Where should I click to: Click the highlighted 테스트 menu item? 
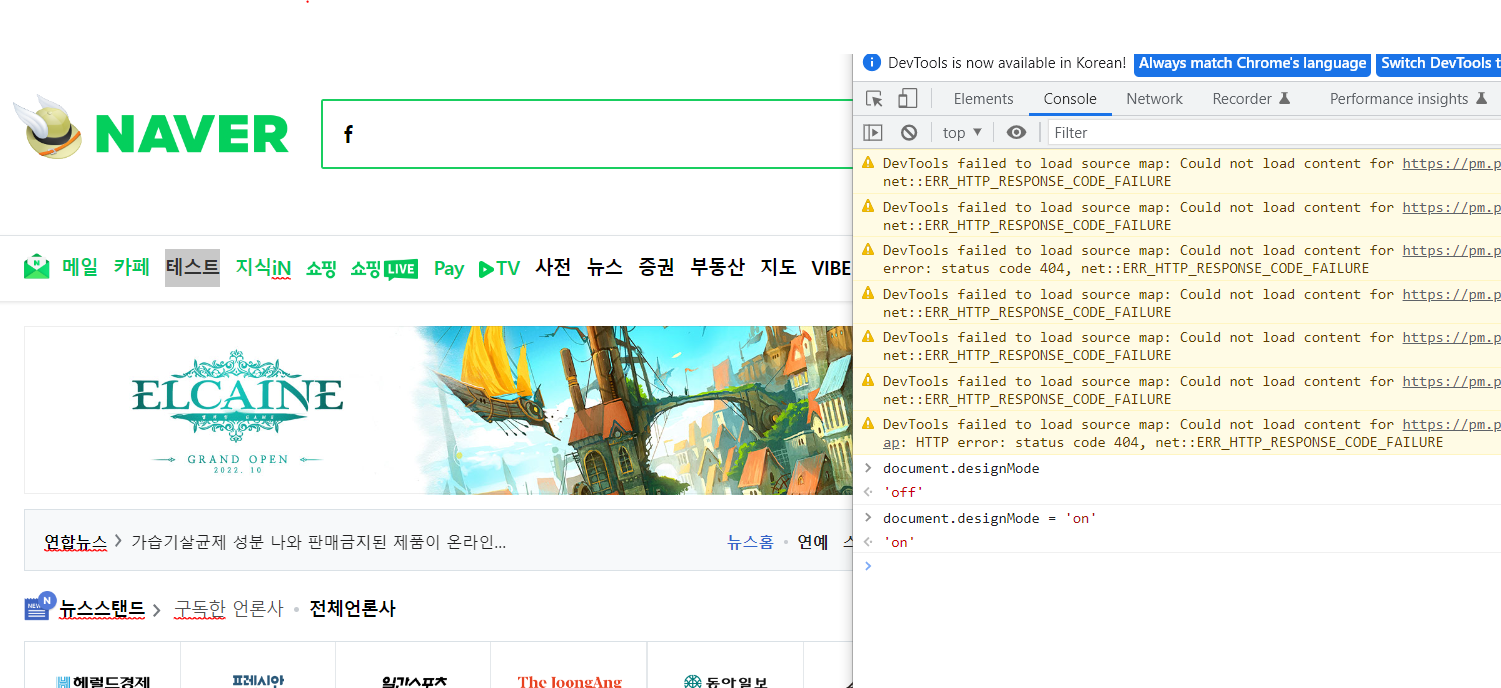click(x=192, y=267)
